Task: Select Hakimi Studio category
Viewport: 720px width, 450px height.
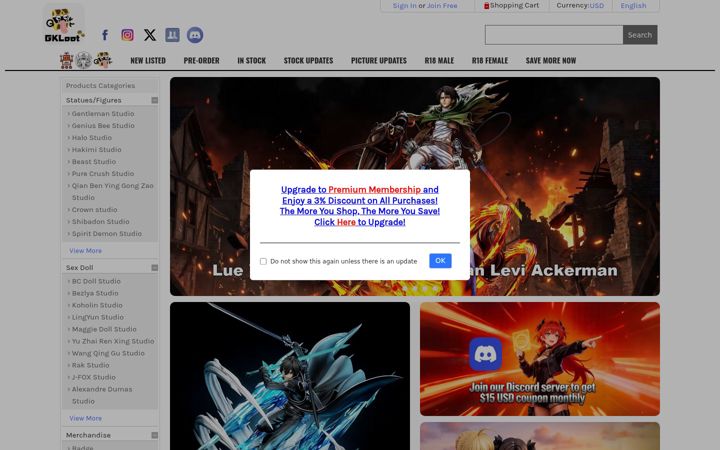Action: click(x=96, y=149)
